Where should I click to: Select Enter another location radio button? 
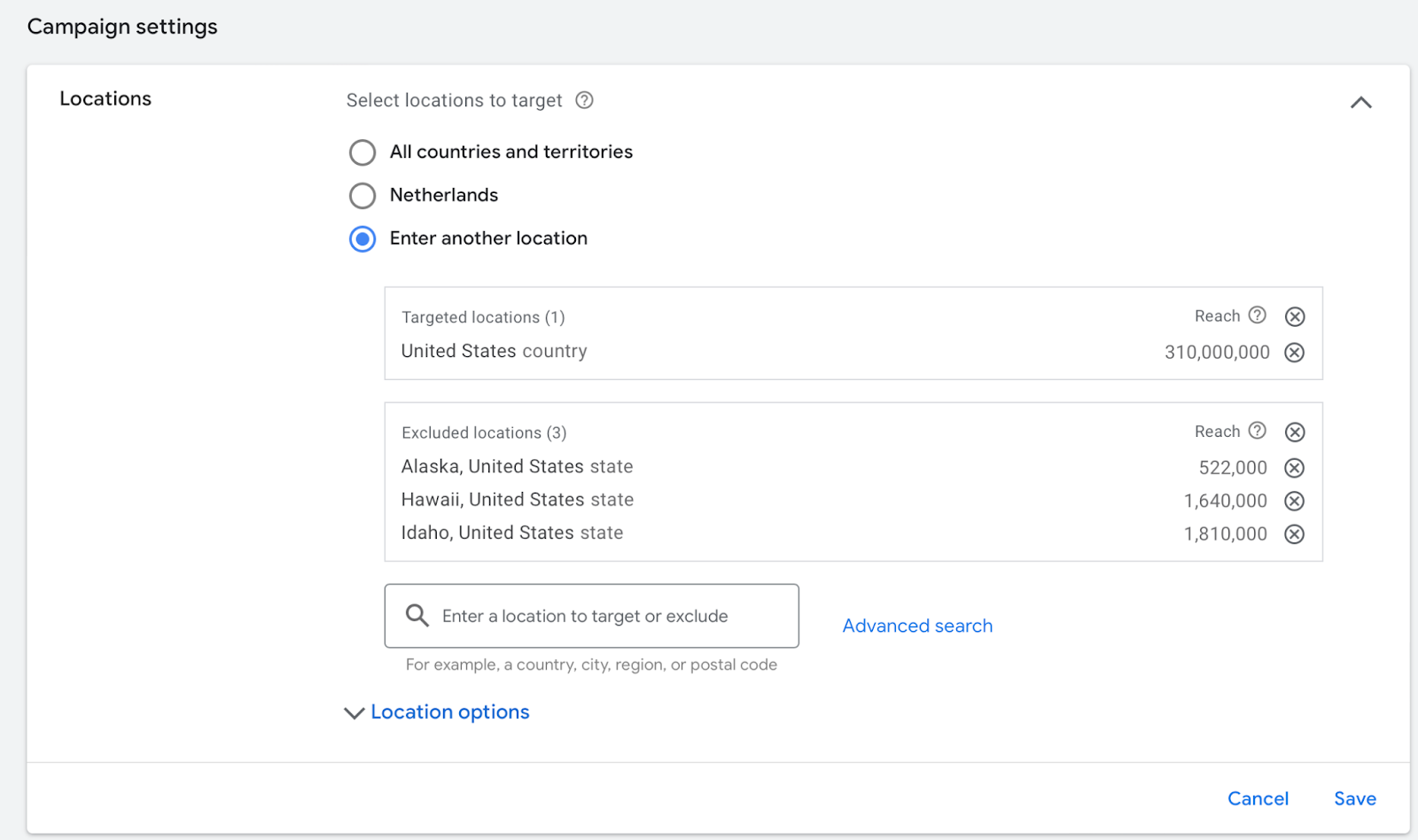[x=362, y=239]
